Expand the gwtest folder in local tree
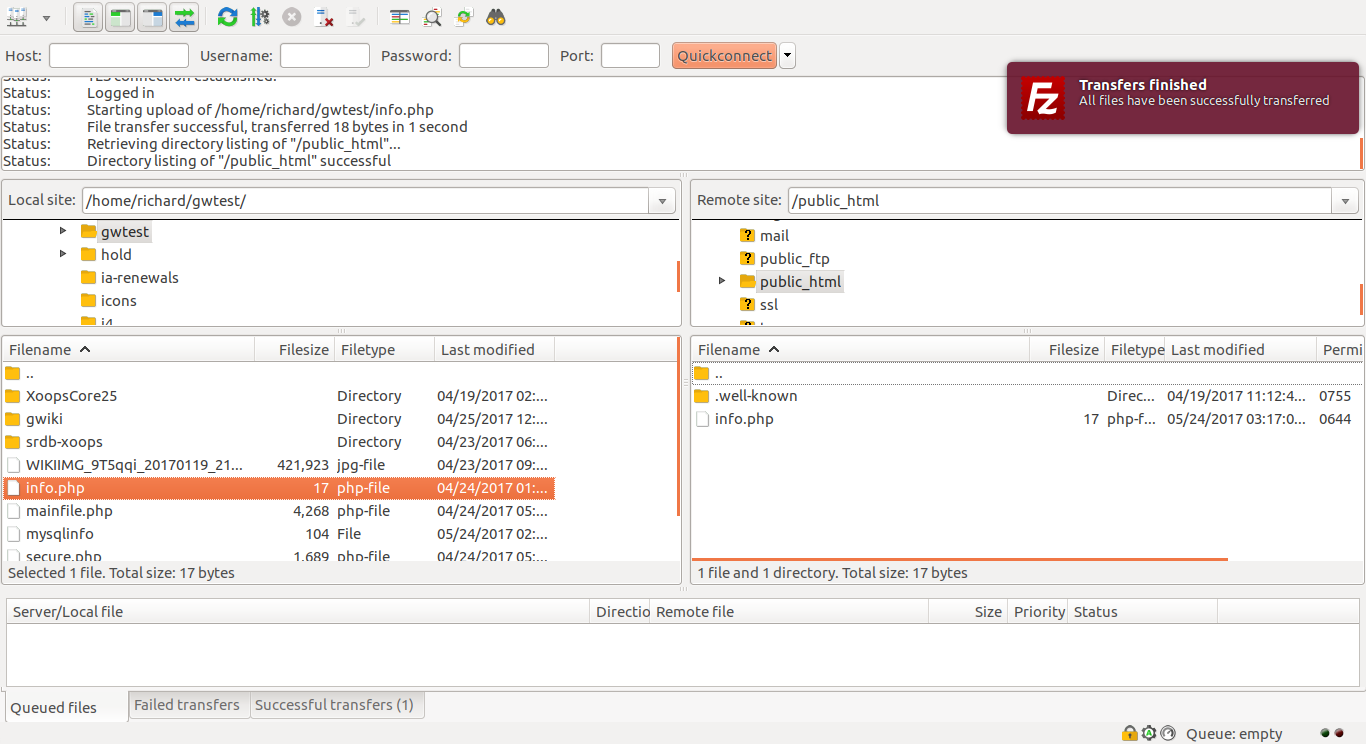 pyautogui.click(x=63, y=231)
